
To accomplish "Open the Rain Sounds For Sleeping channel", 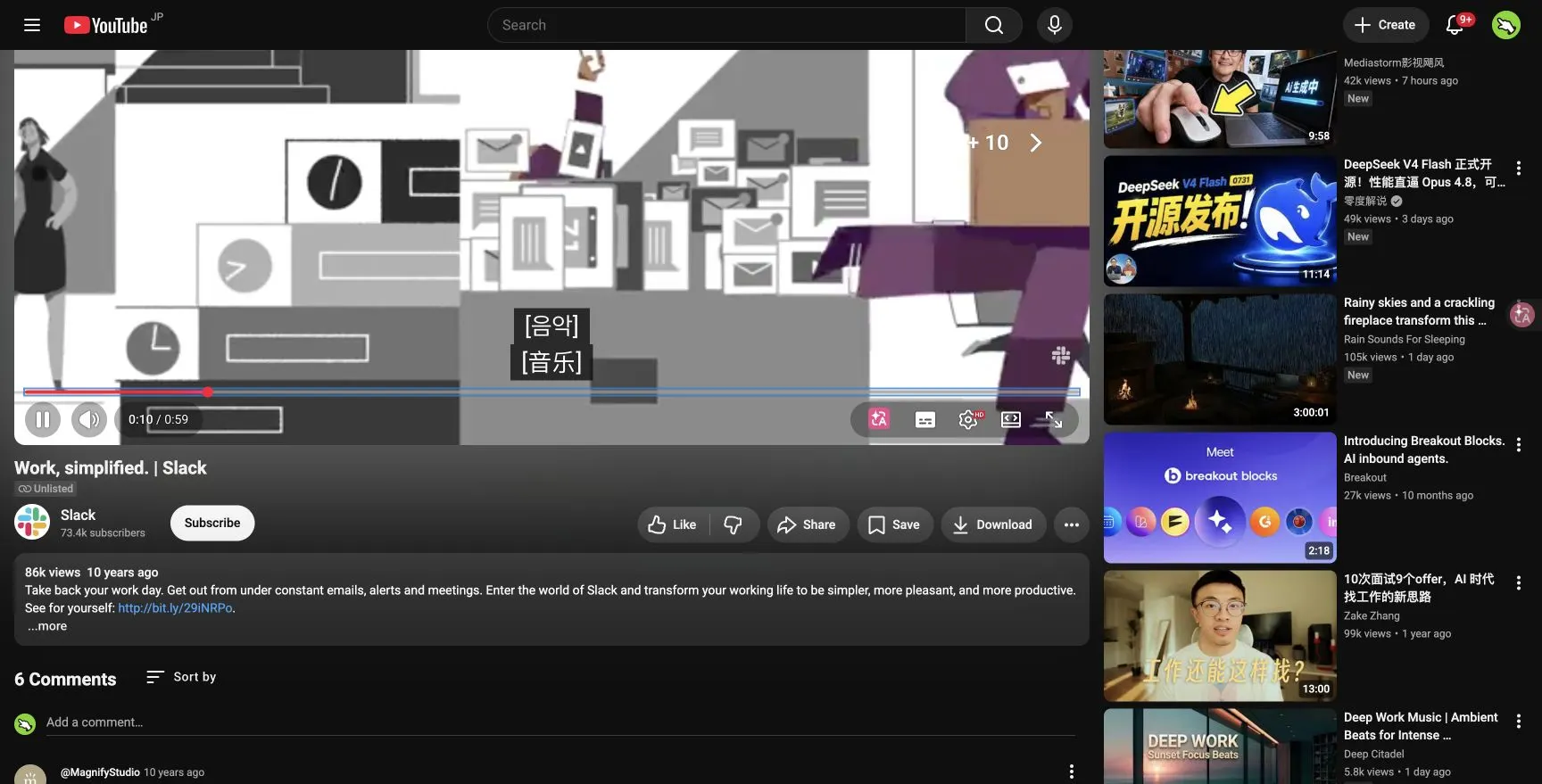I will point(1404,339).
